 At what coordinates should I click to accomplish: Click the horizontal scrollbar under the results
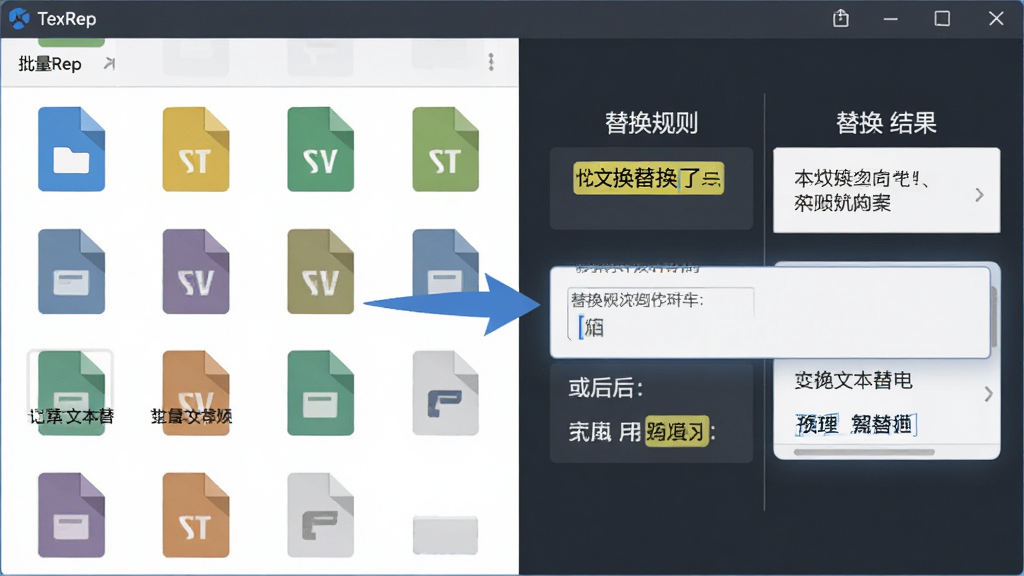[x=864, y=452]
